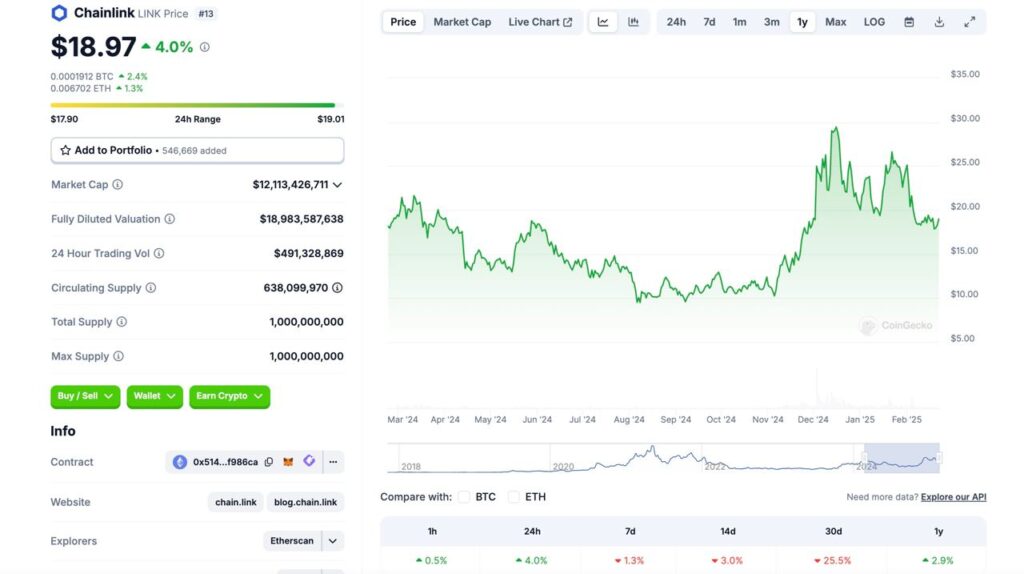Open the Live Chart external tab

coord(540,22)
